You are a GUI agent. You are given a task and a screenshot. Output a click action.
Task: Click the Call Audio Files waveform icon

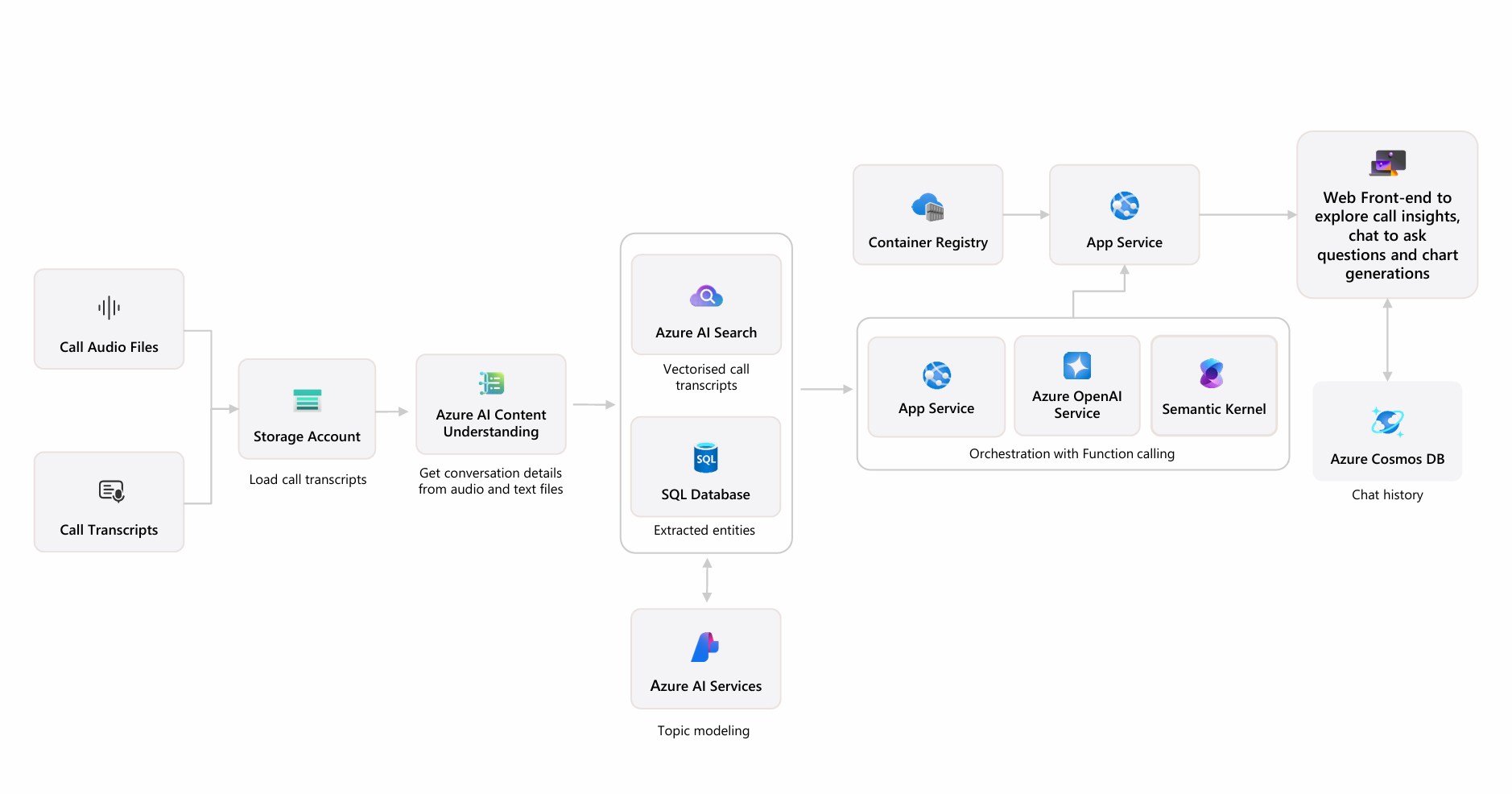coord(109,307)
